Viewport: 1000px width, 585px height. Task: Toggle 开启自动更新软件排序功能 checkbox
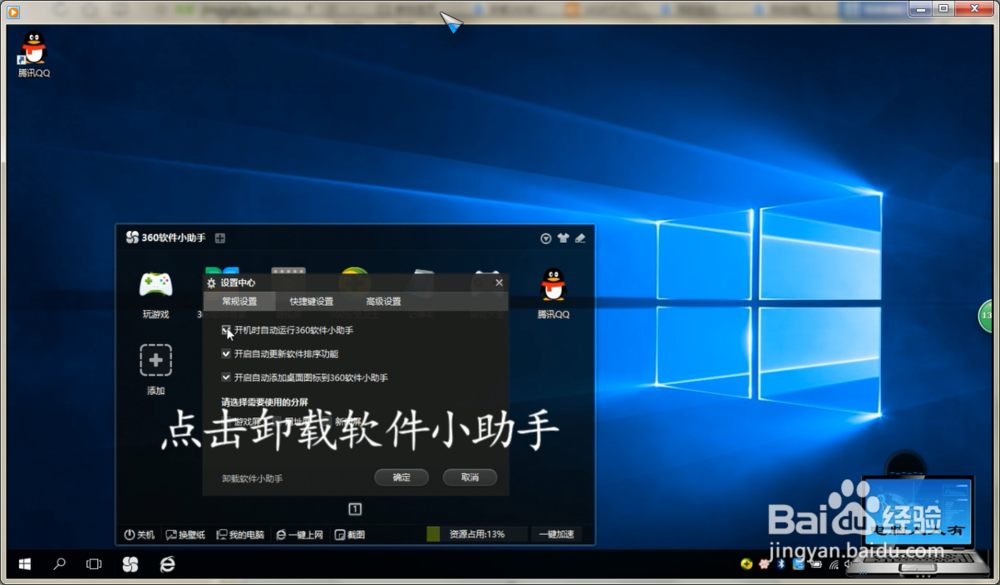pyautogui.click(x=226, y=353)
